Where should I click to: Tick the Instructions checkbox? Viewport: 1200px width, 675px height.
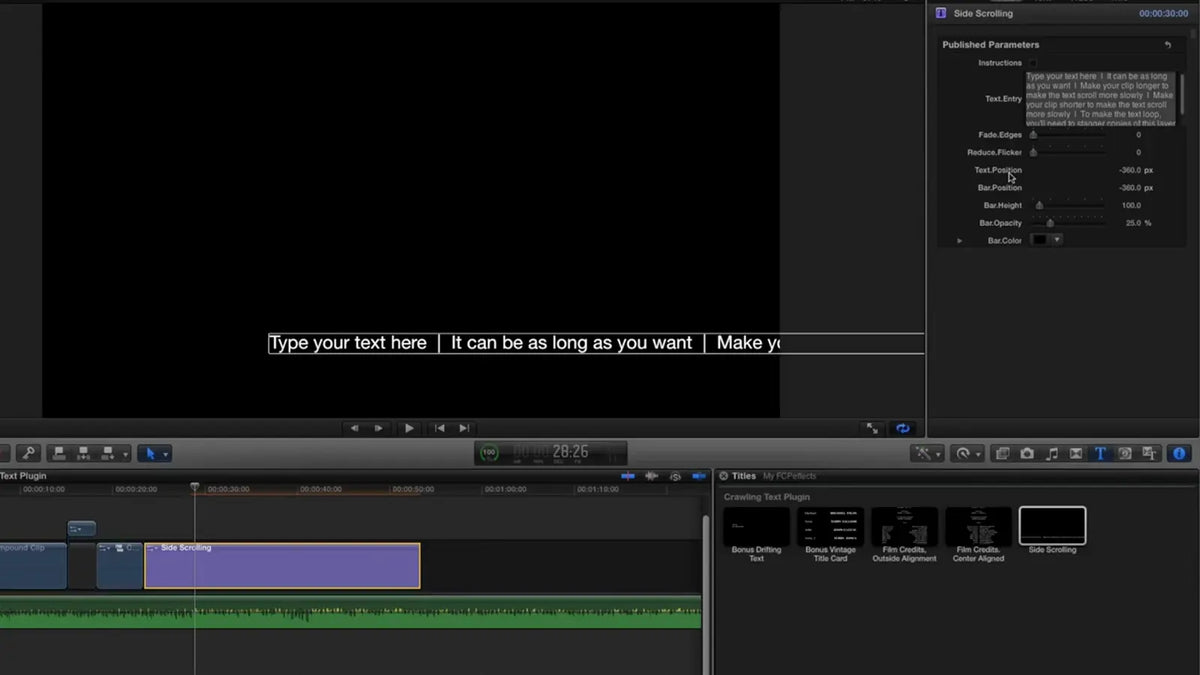tap(1033, 63)
